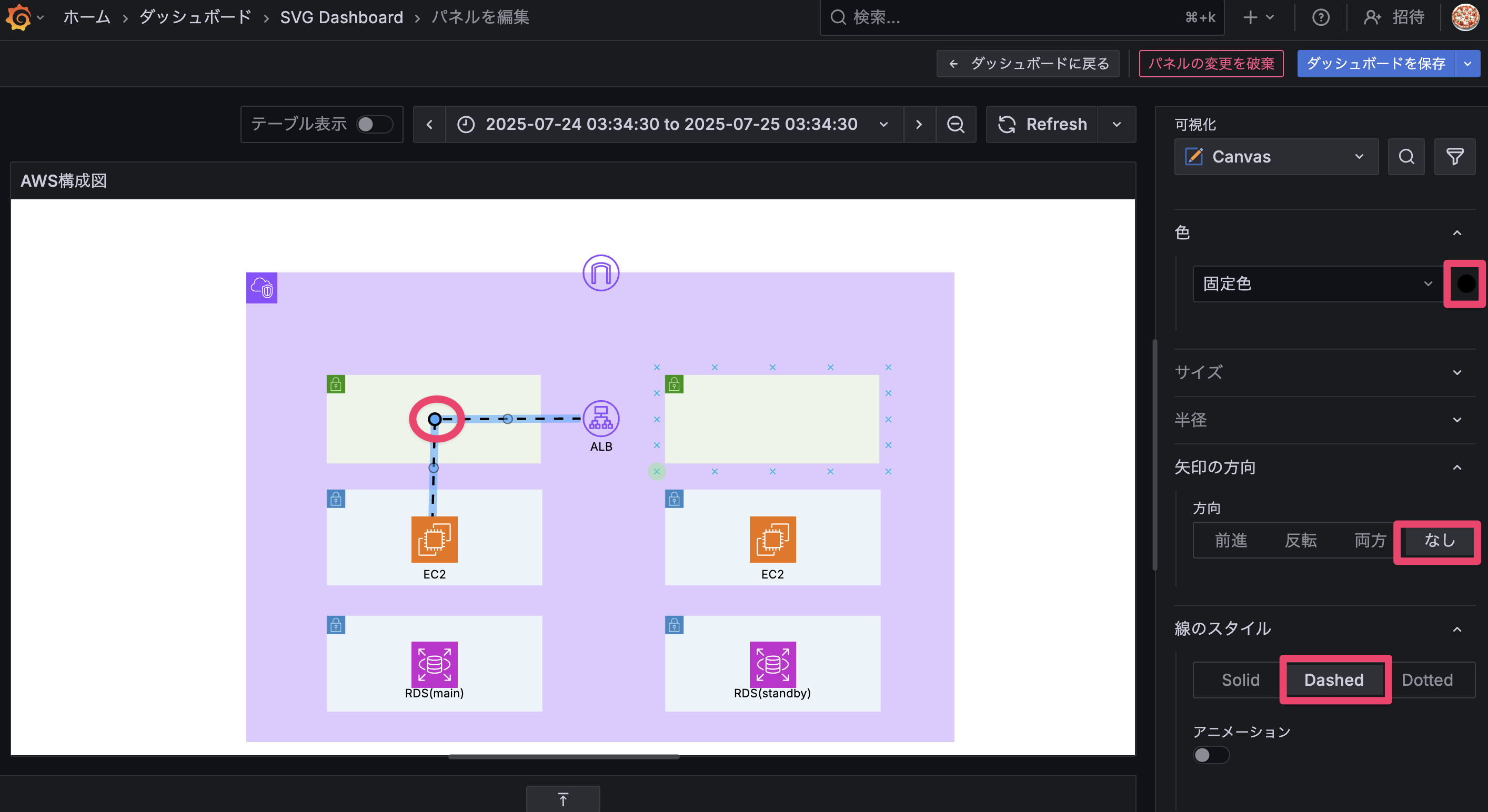Zoom out the time range
The image size is (1488, 812).
coord(956,124)
